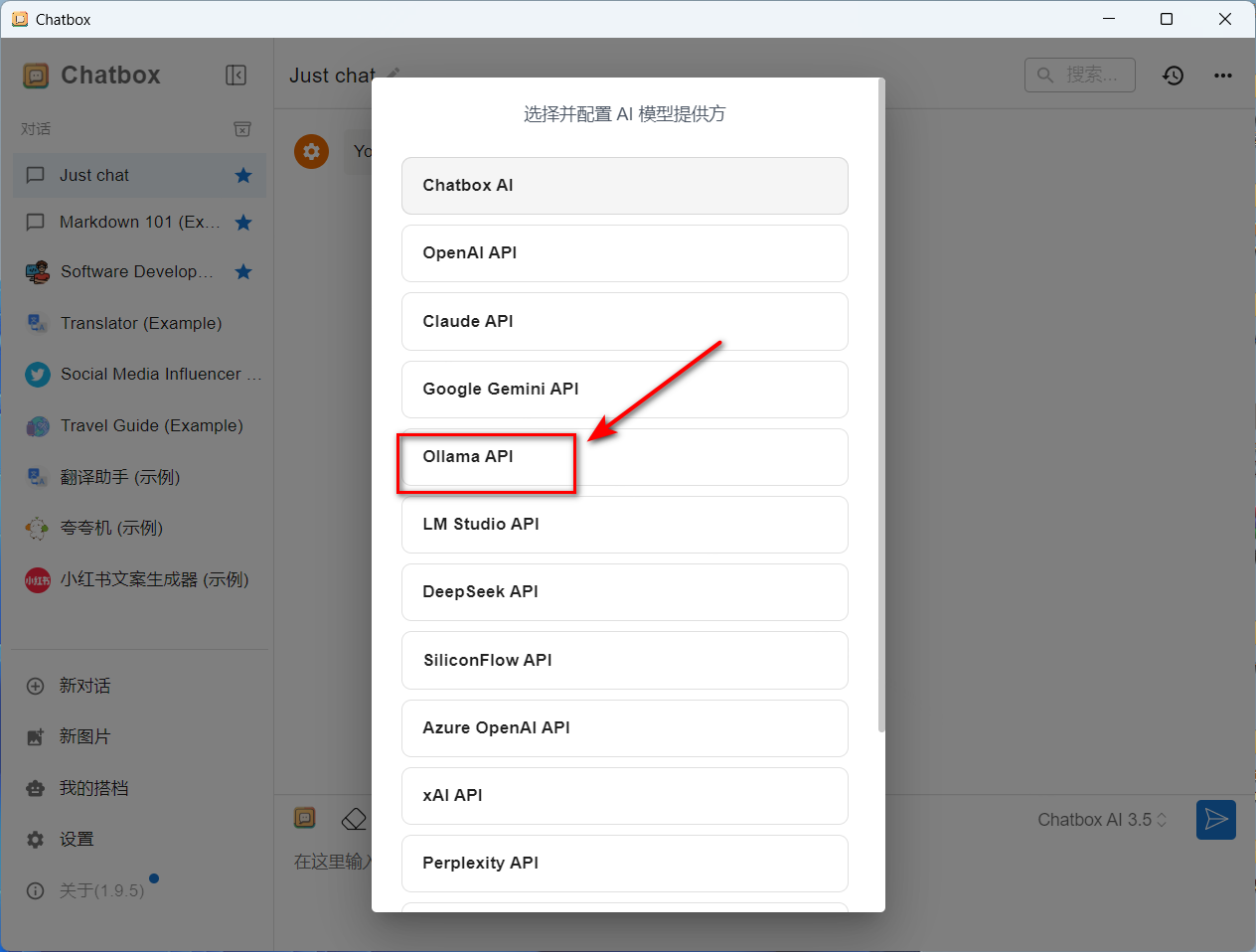Image resolution: width=1256 pixels, height=952 pixels.
Task: Open Translator (Example) conversation
Action: pos(139,323)
